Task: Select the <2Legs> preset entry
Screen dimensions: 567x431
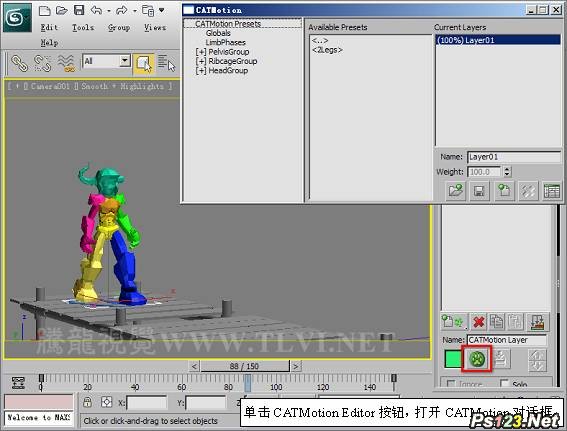Action: coord(327,50)
